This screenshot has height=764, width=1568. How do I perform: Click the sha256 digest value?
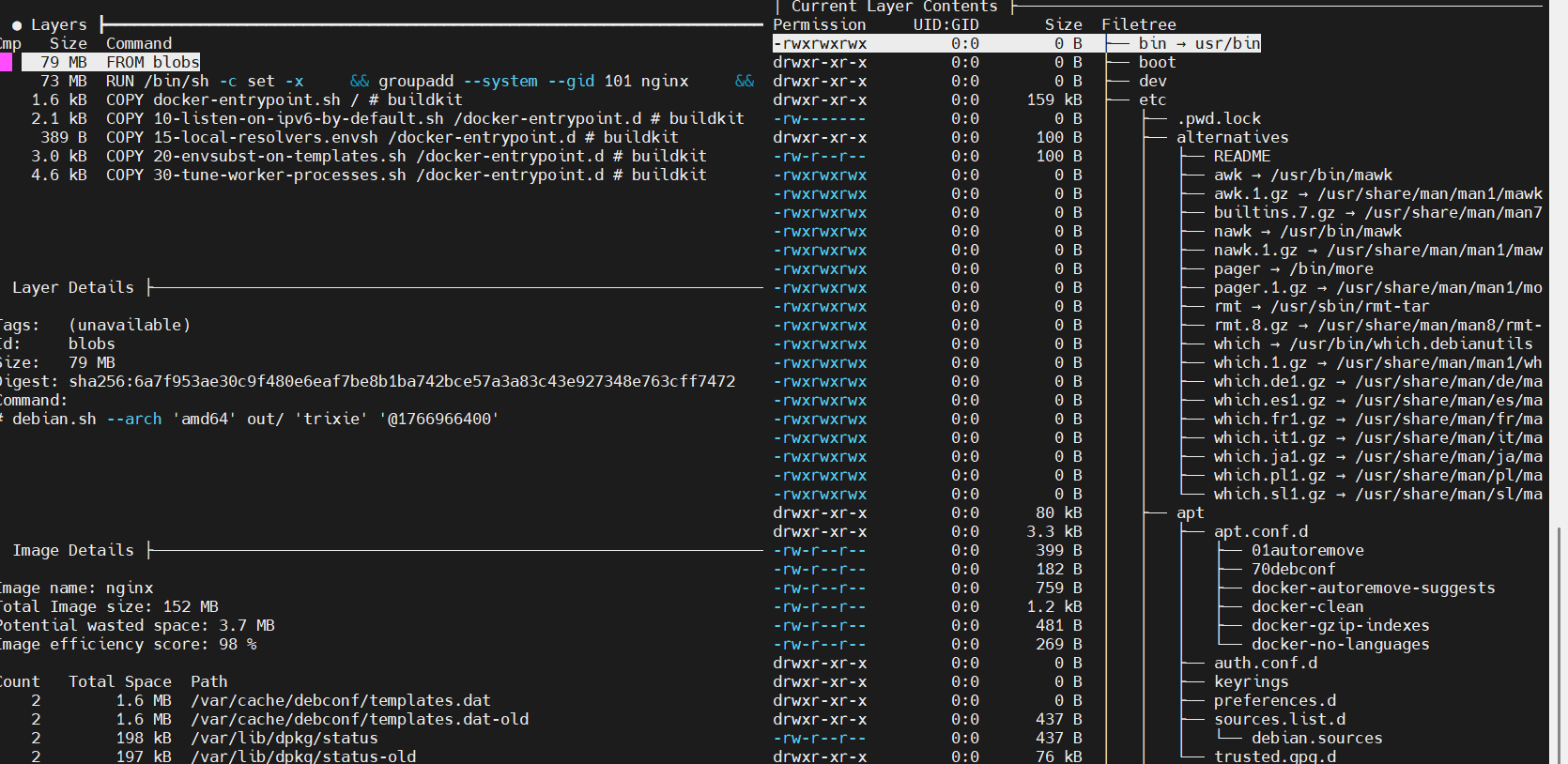click(402, 381)
